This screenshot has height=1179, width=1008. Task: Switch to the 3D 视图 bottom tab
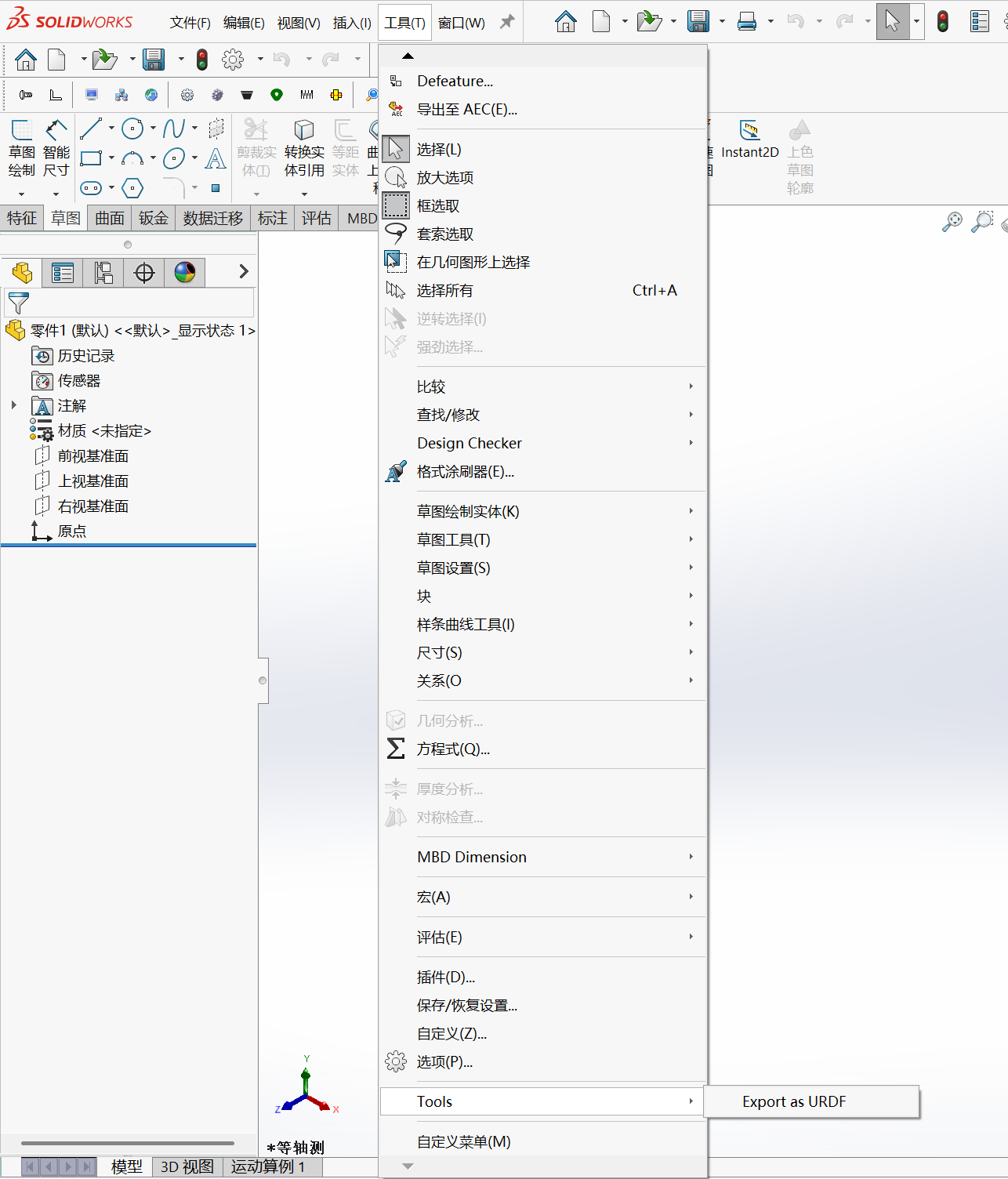187,1166
